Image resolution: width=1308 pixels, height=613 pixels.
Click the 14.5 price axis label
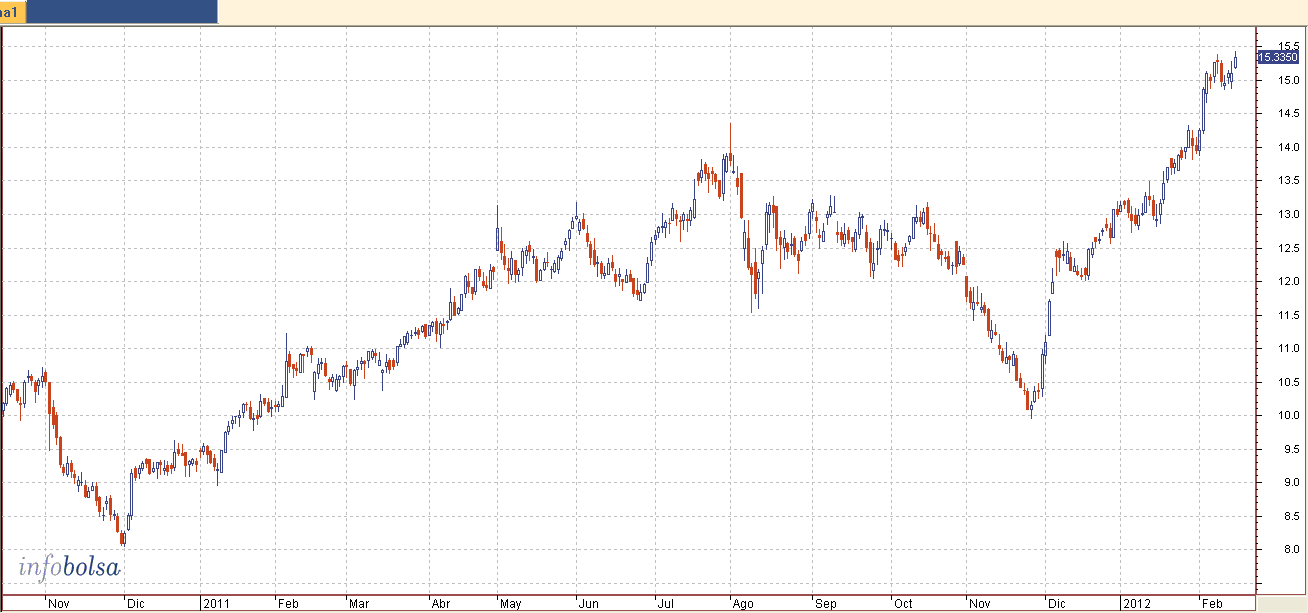(1288, 114)
